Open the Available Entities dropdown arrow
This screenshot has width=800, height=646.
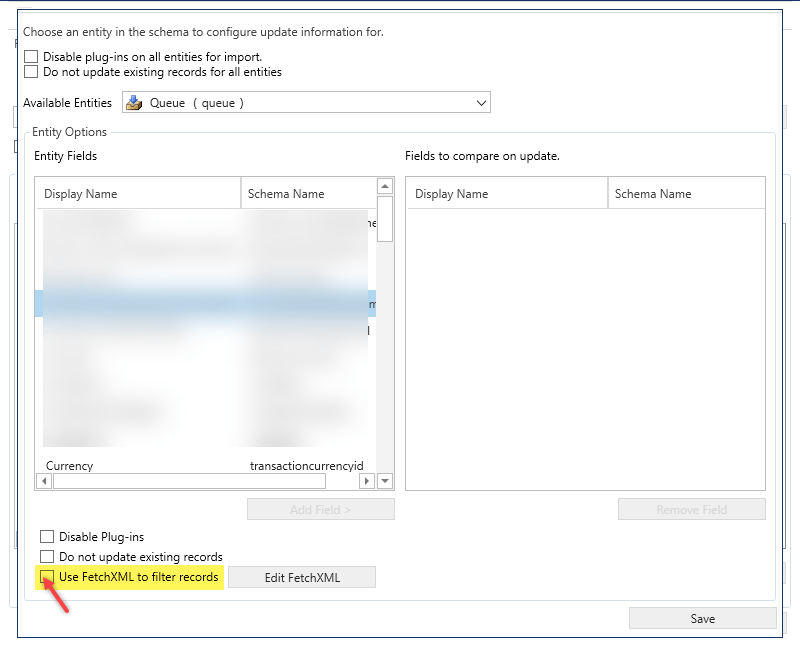coord(481,103)
